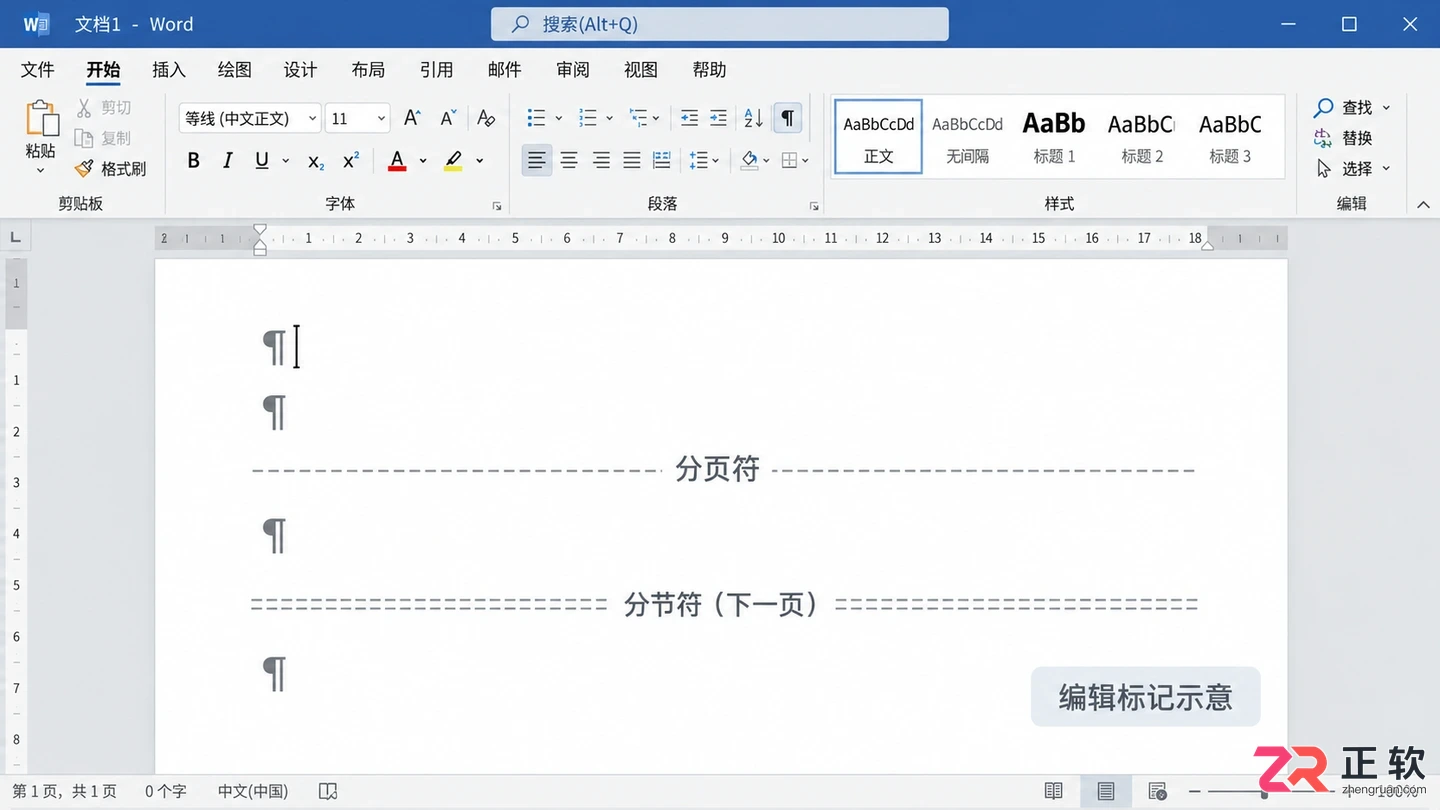This screenshot has height=810, width=1440.
Task: Increase paragraph indent
Action: pos(718,118)
